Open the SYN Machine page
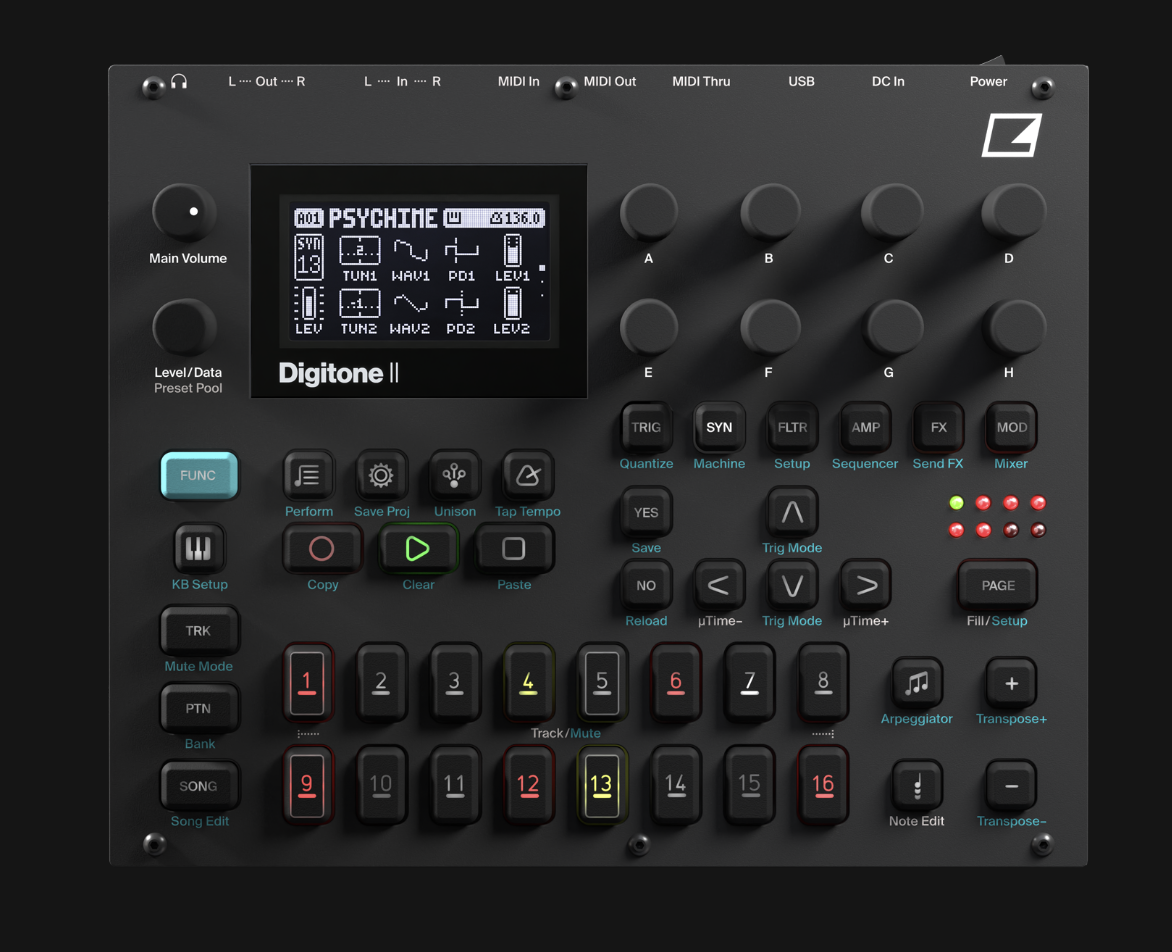Viewport: 1172px width, 952px height. click(x=719, y=427)
